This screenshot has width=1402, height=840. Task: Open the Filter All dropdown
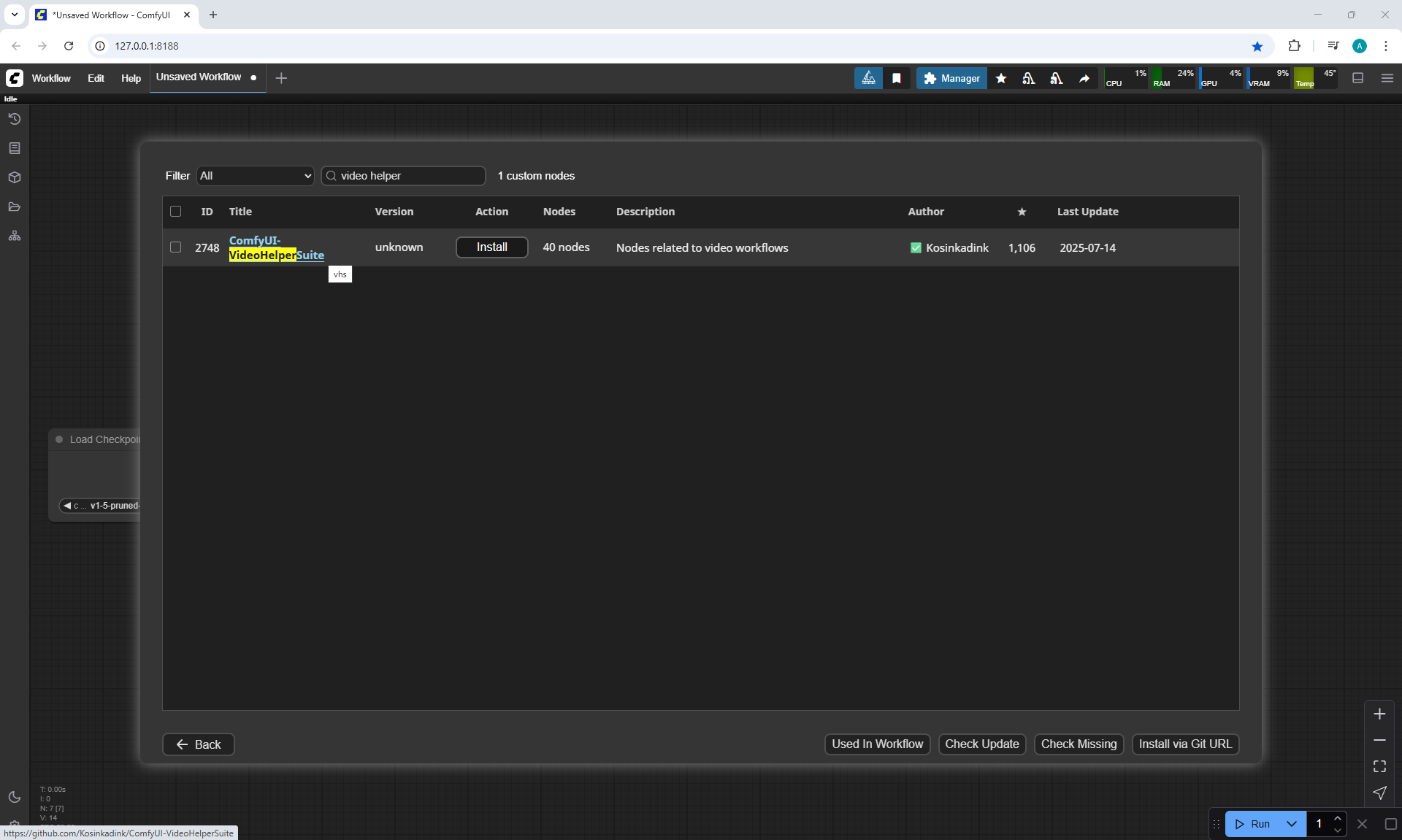pos(255,176)
